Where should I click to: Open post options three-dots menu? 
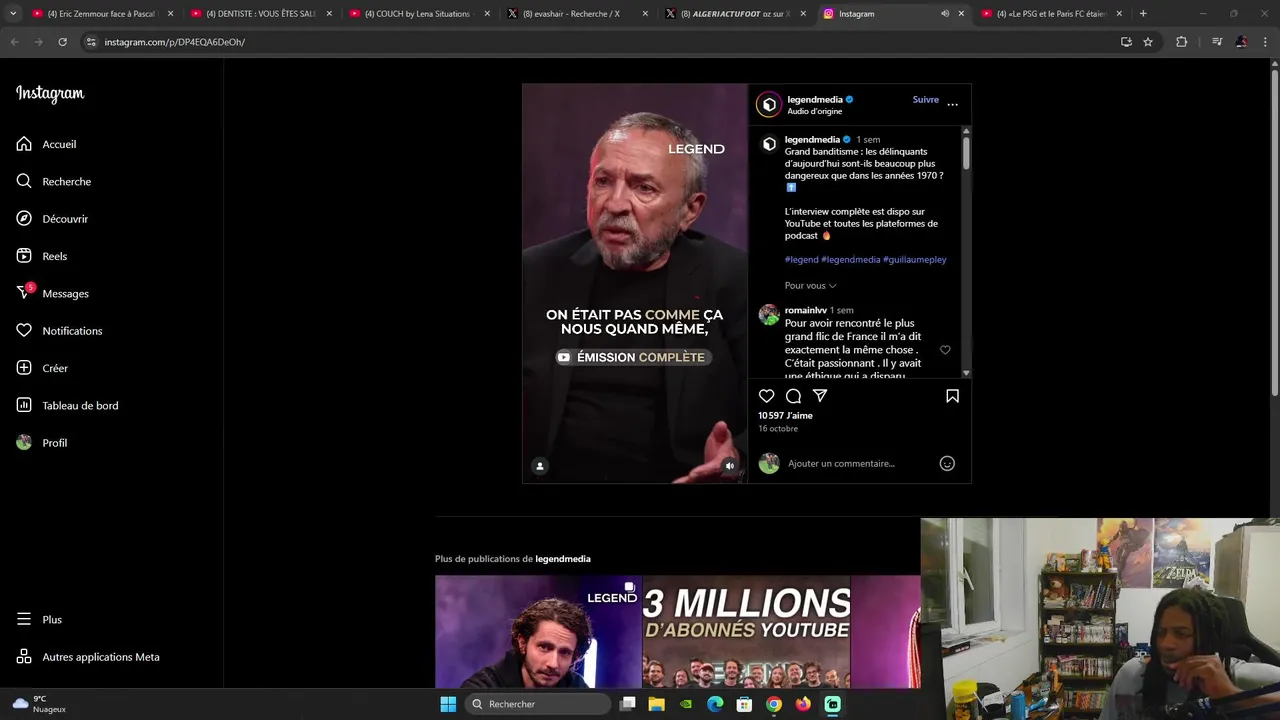[x=952, y=104]
